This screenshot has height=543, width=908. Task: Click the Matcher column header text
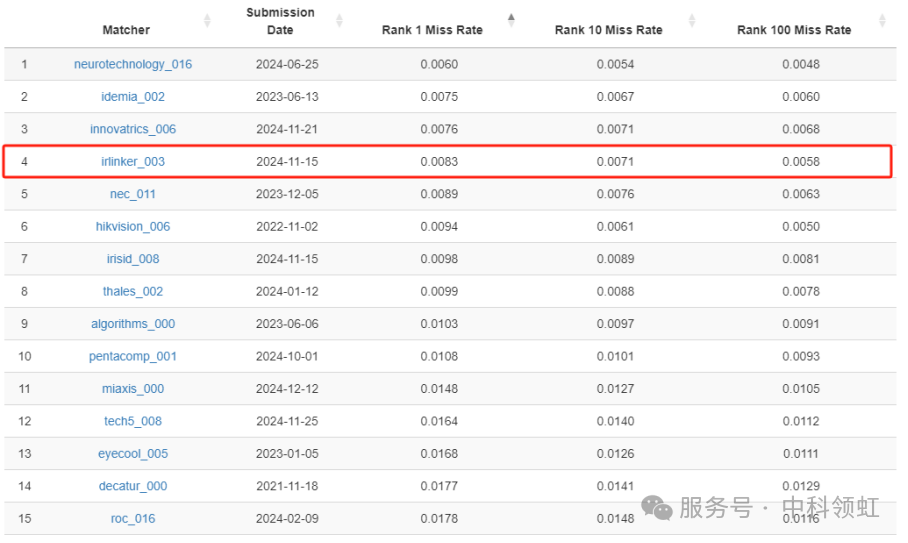pyautogui.click(x=126, y=30)
